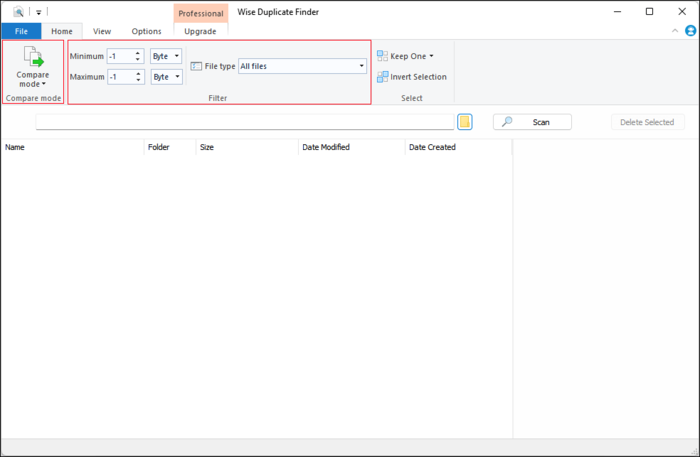
Task: Click Delete Selected button
Action: tap(647, 122)
